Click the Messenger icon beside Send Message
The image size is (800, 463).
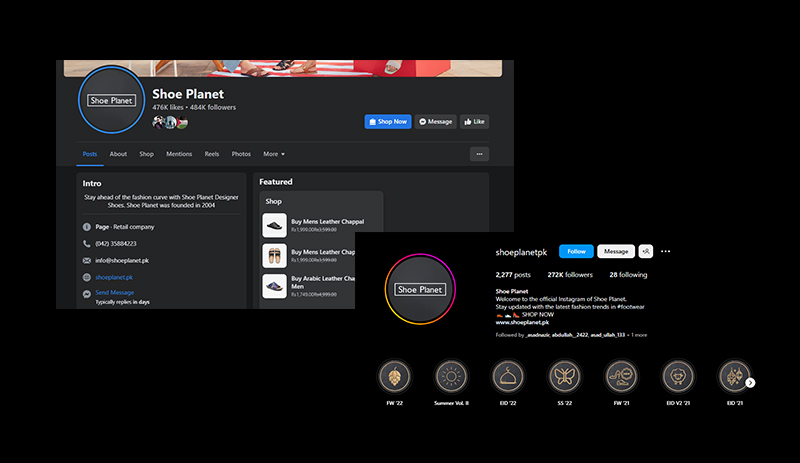tap(87, 294)
